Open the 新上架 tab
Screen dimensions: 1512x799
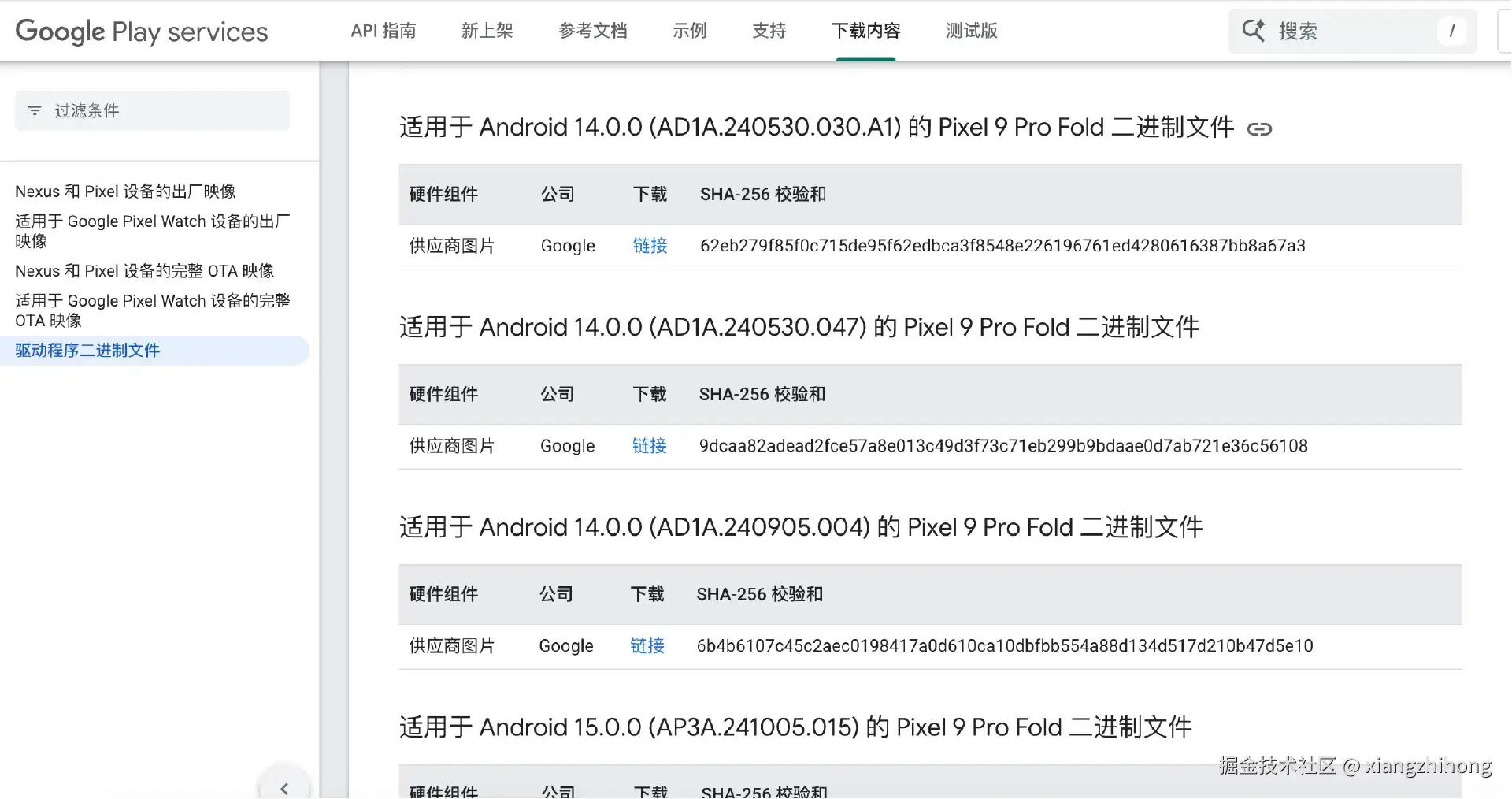[x=487, y=31]
